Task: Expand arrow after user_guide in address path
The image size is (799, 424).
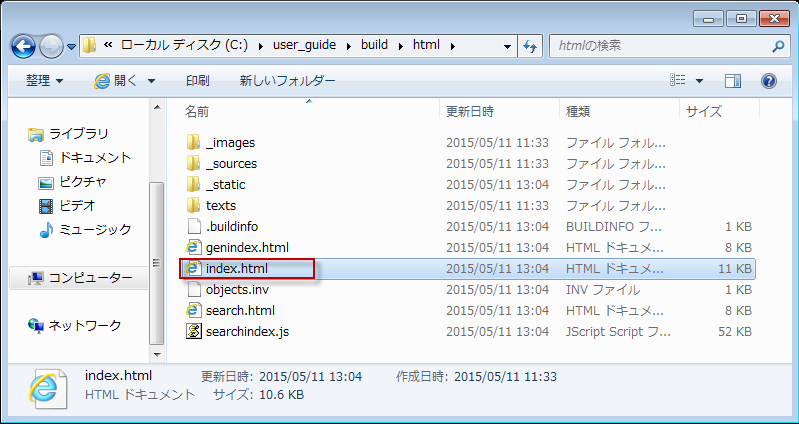Action: (x=349, y=46)
